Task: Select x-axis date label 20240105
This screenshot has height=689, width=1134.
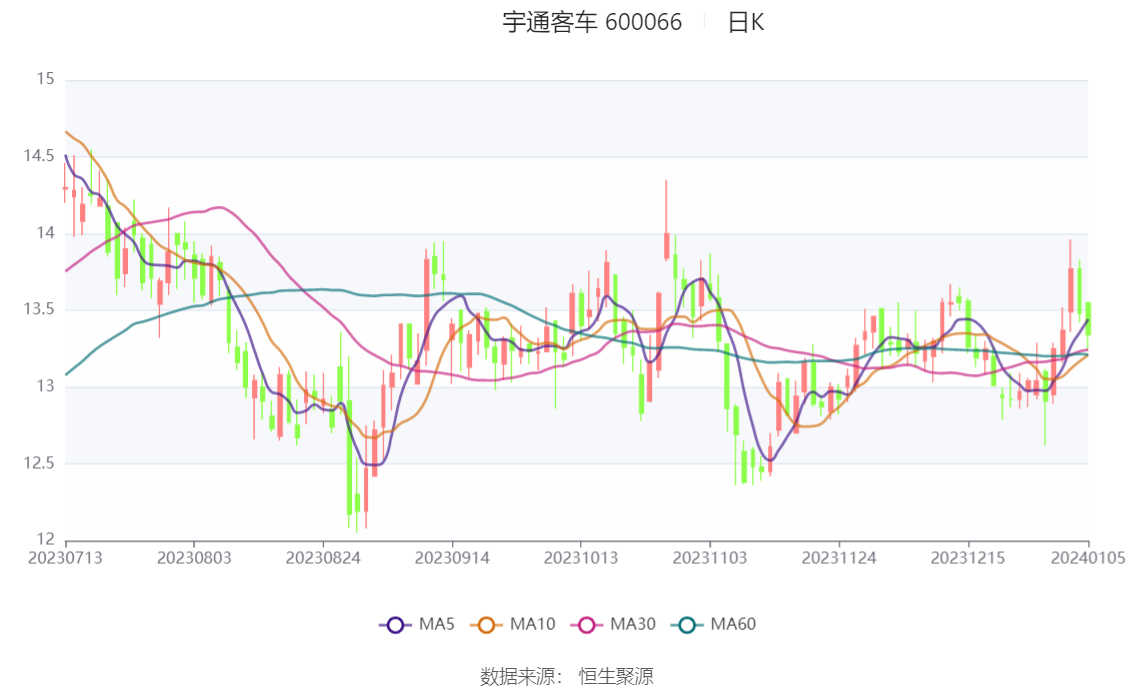Action: [x=1088, y=558]
